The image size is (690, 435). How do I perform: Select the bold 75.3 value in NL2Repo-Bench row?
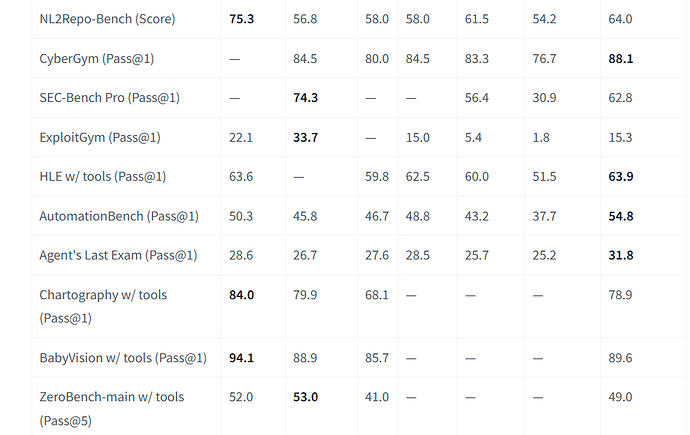242,19
